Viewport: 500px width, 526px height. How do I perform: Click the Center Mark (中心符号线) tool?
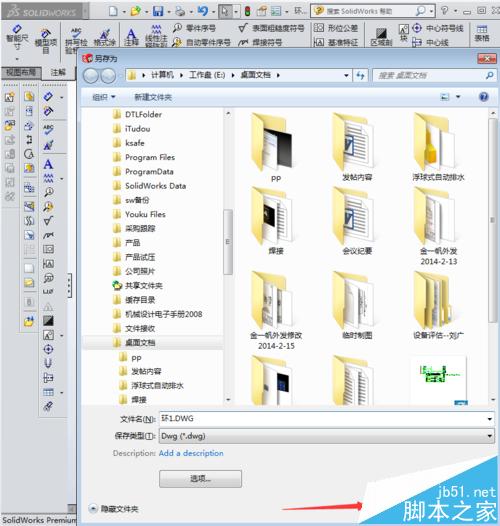438,28
